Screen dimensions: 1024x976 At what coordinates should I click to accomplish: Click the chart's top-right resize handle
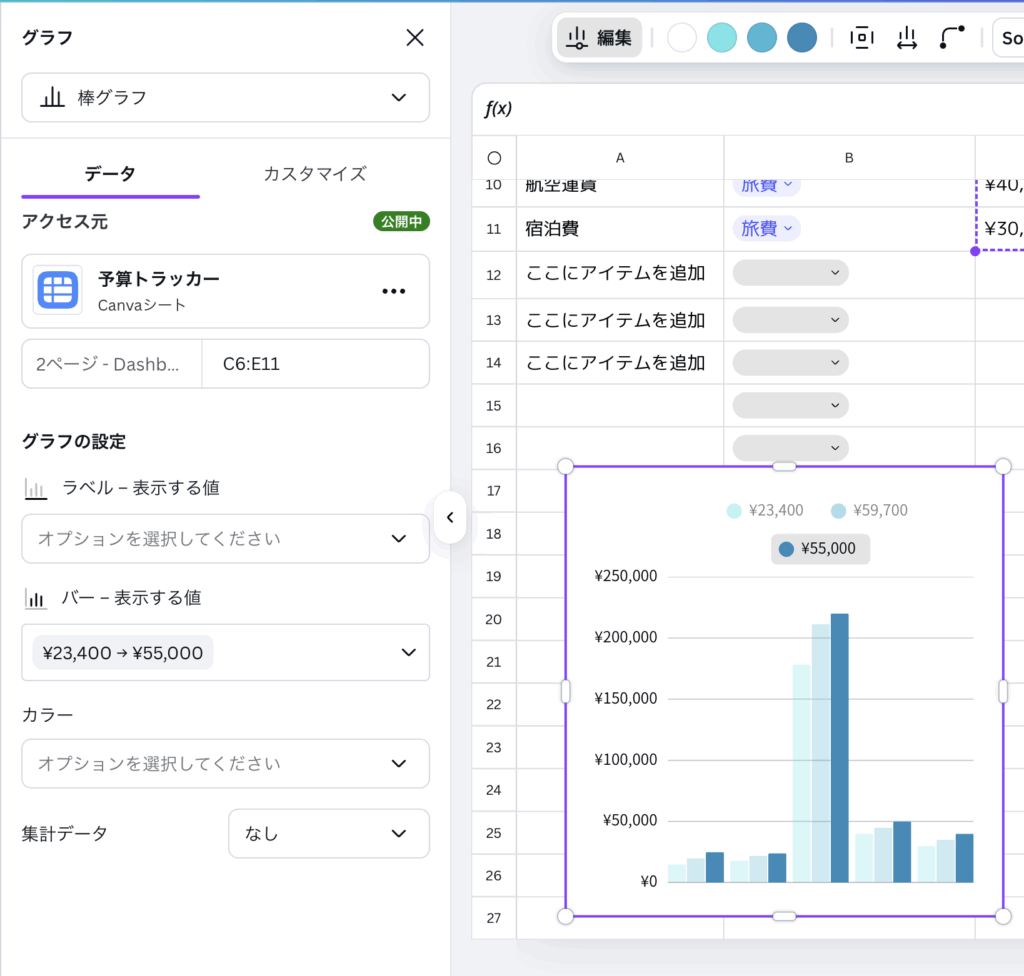(x=1003, y=466)
